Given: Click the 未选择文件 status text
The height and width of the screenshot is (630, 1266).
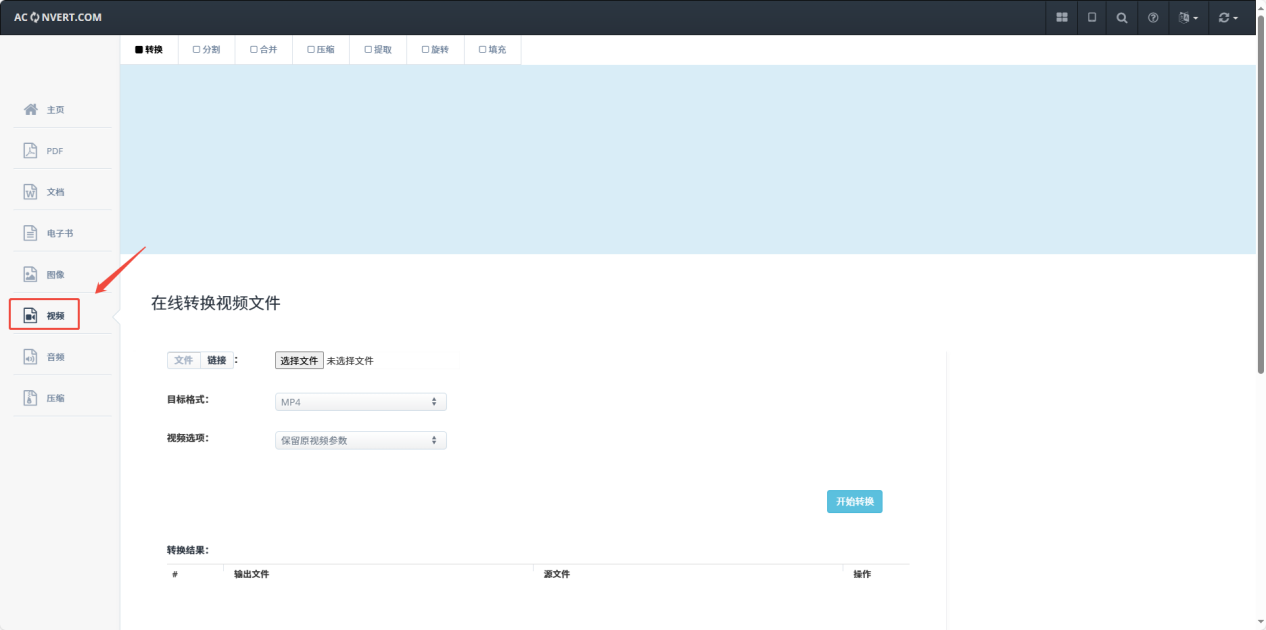Looking at the screenshot, I should tap(350, 361).
